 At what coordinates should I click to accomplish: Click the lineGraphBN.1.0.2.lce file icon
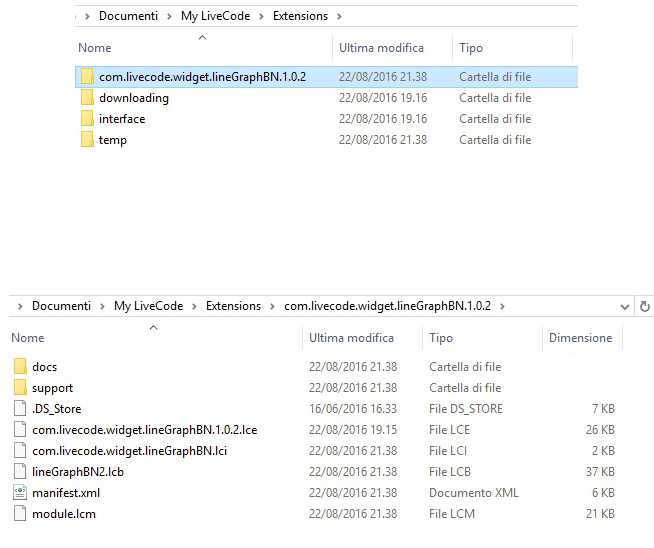pyautogui.click(x=20, y=430)
